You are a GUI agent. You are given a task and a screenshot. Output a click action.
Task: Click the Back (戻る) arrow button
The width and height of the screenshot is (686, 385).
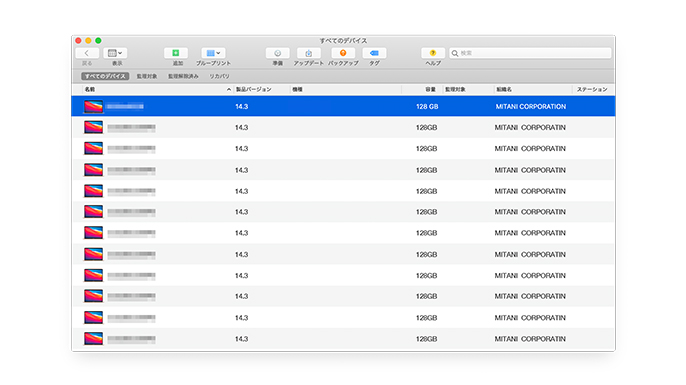click(87, 53)
